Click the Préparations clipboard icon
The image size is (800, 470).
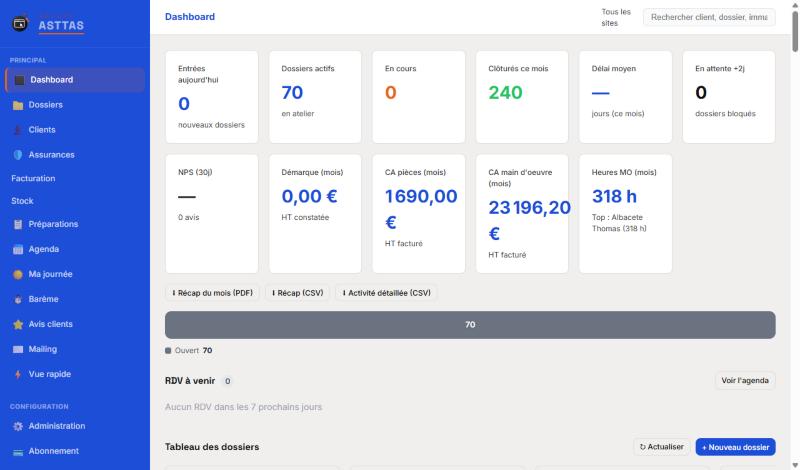18,225
